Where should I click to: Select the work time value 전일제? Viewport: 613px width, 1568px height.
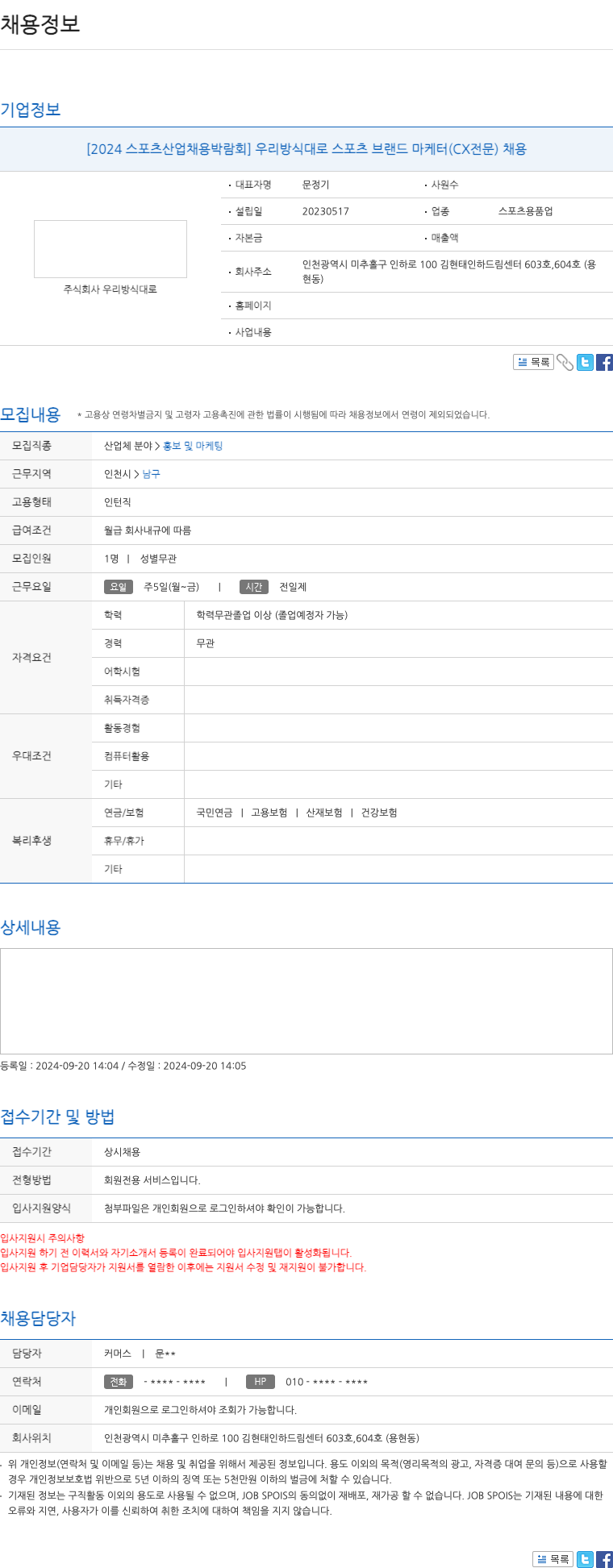click(293, 587)
